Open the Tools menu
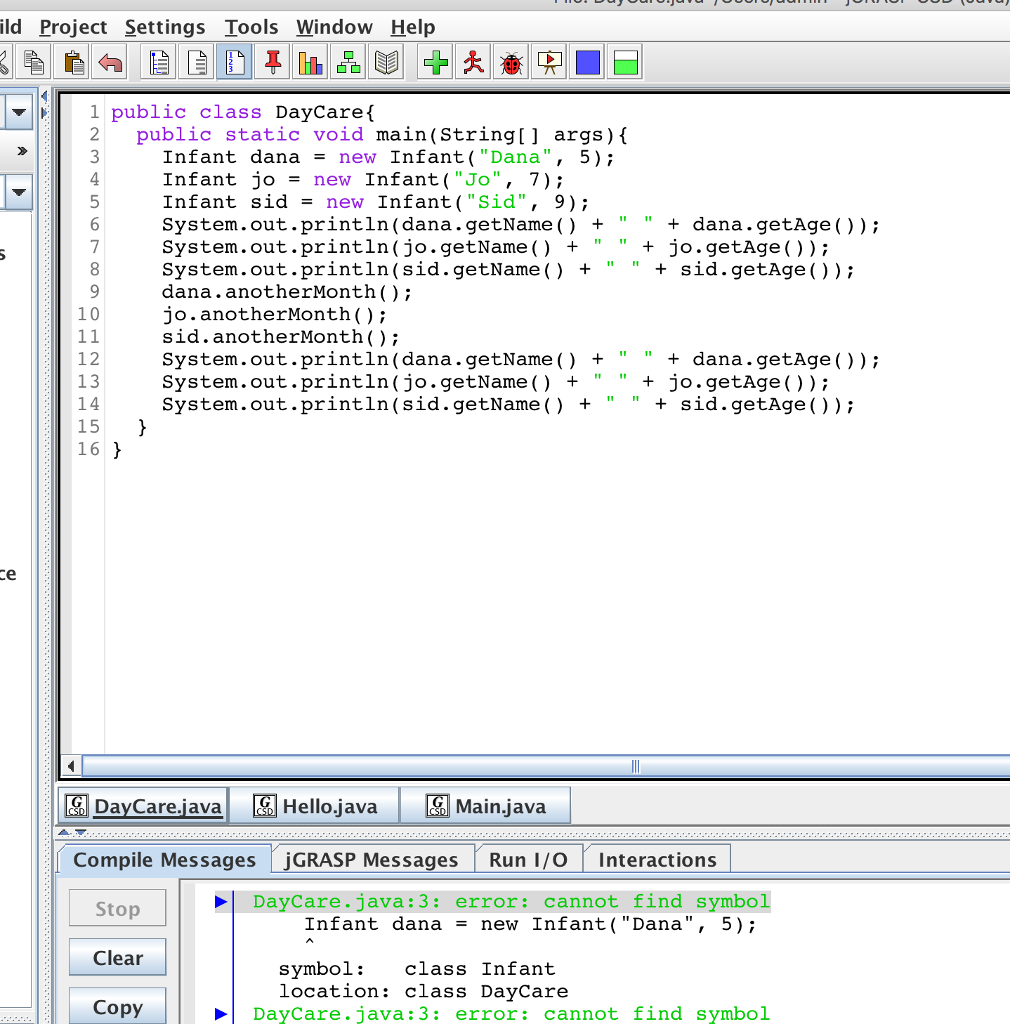Viewport: 1010px width, 1024px height. [x=251, y=27]
